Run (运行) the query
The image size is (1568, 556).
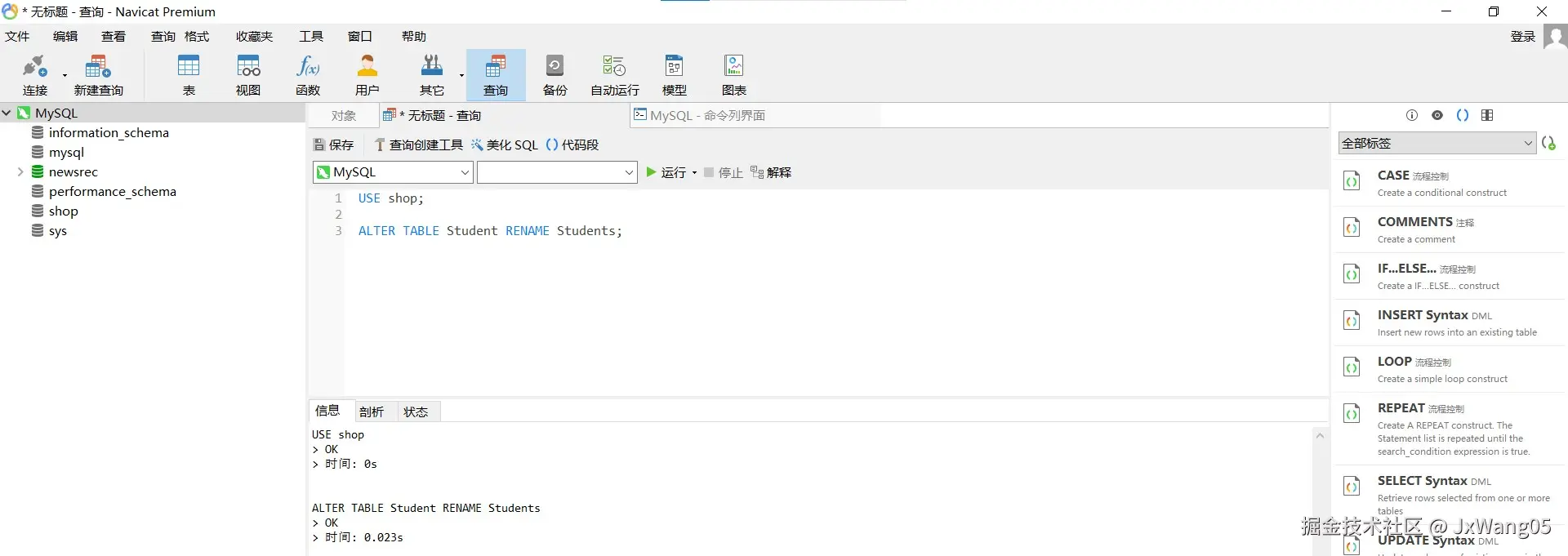[x=666, y=173]
